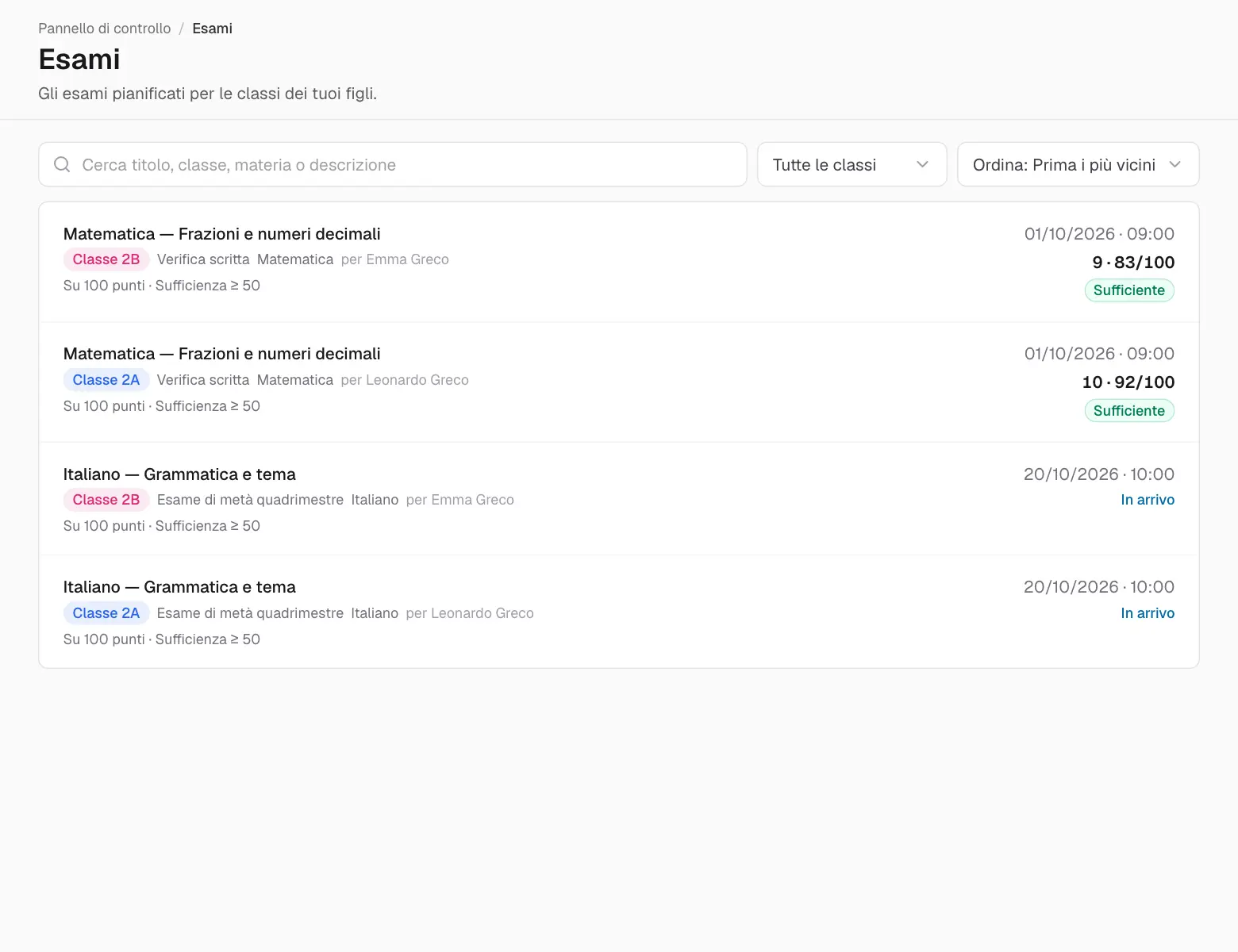1238x952 pixels.
Task: Click Sufficiente badge under 10 · 92/100 score
Action: pos(1129,411)
